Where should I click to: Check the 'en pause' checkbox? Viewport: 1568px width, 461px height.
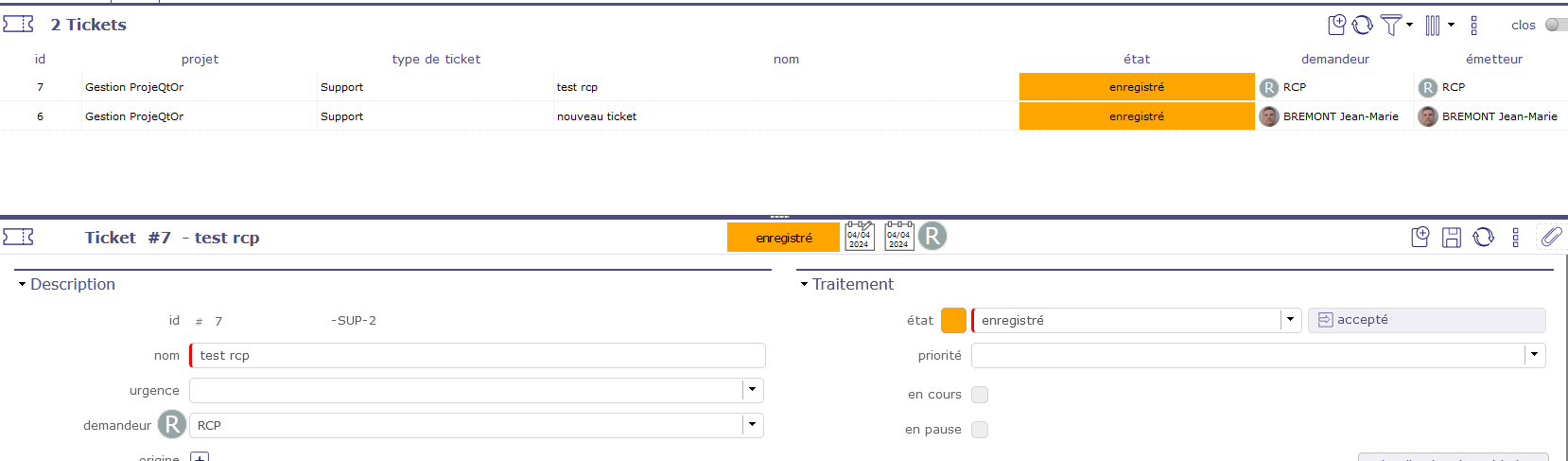point(980,430)
